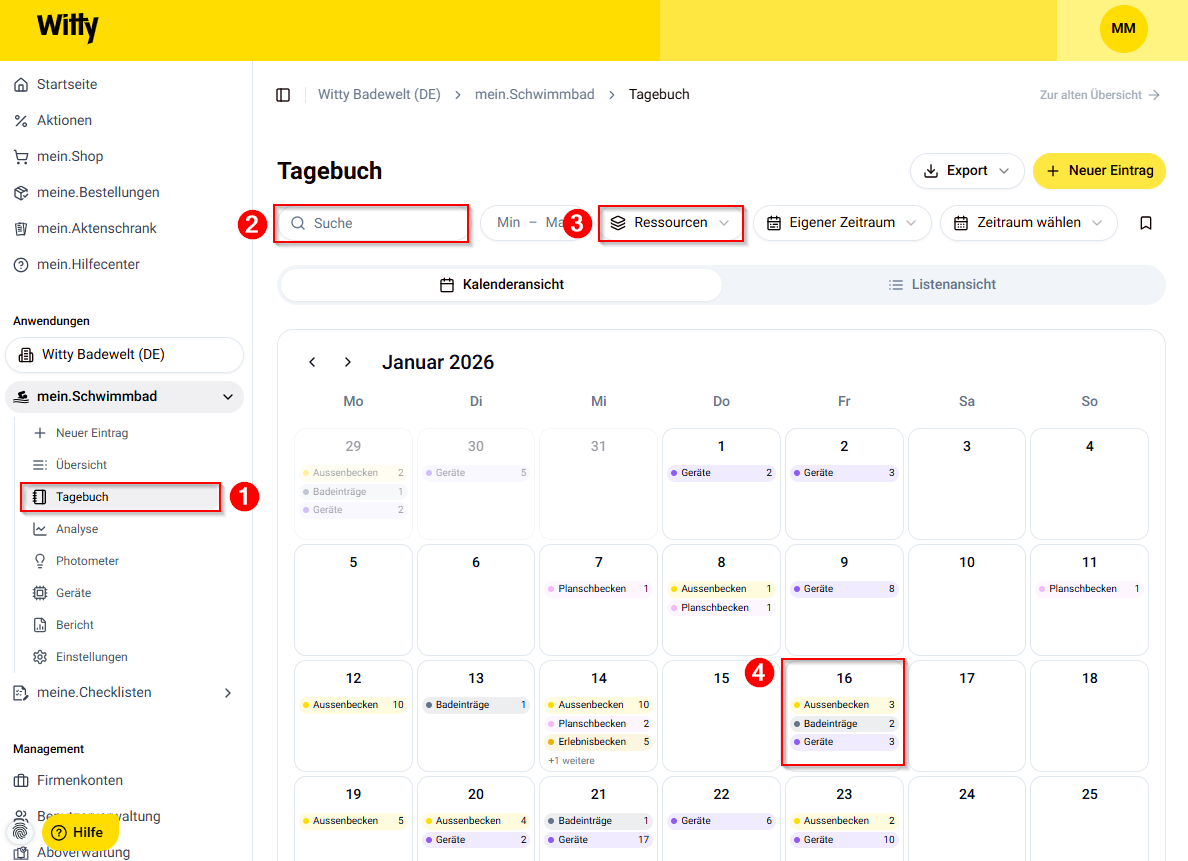Screen dimensions: 1188x861
Task: Open Geräte 17 entry on day 21
Action: [x=598, y=840]
